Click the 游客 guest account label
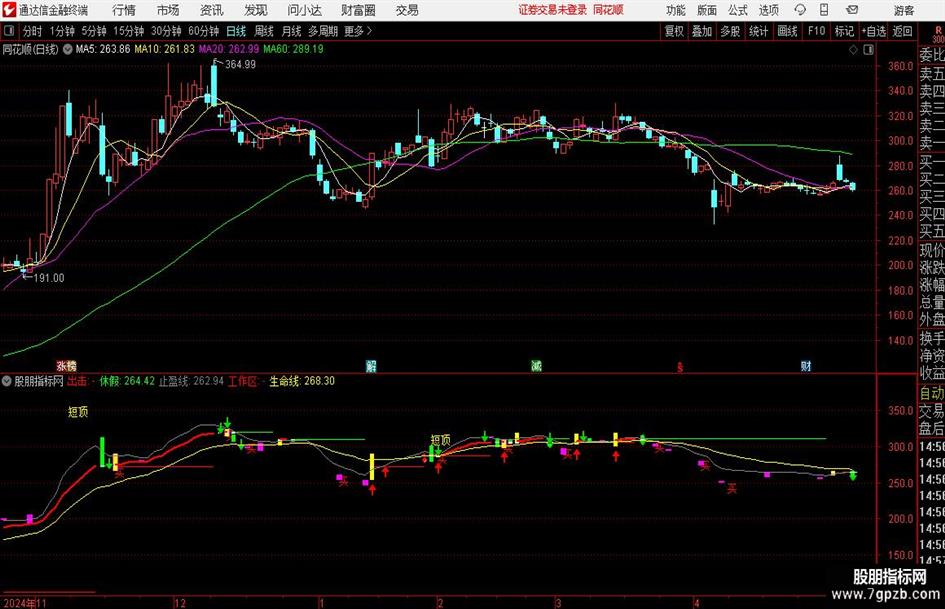 (x=903, y=10)
